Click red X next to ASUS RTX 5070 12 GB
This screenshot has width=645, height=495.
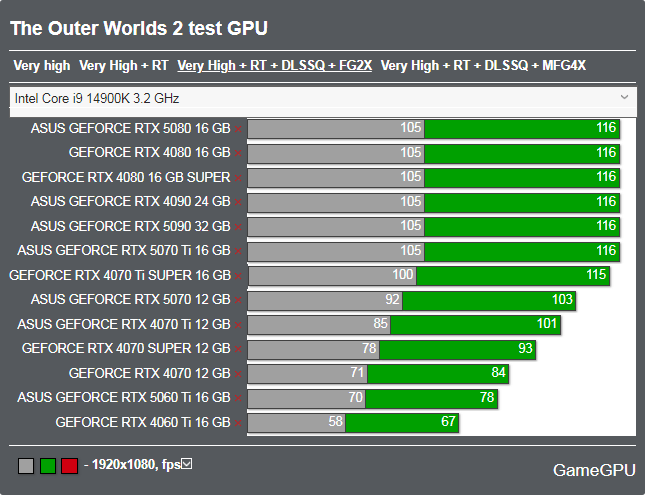(238, 300)
